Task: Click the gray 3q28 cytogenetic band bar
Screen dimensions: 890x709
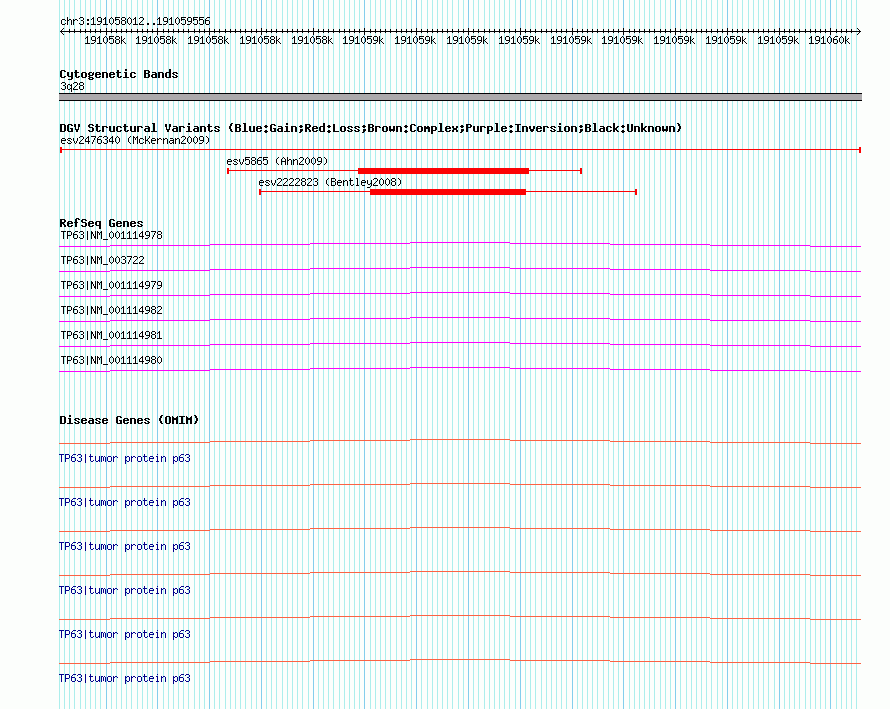Action: pyautogui.click(x=460, y=97)
